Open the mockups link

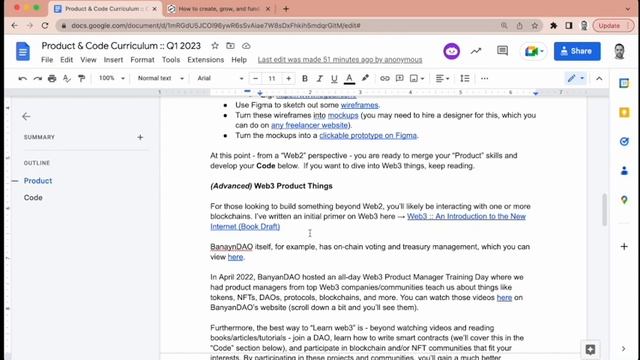coord(343,115)
